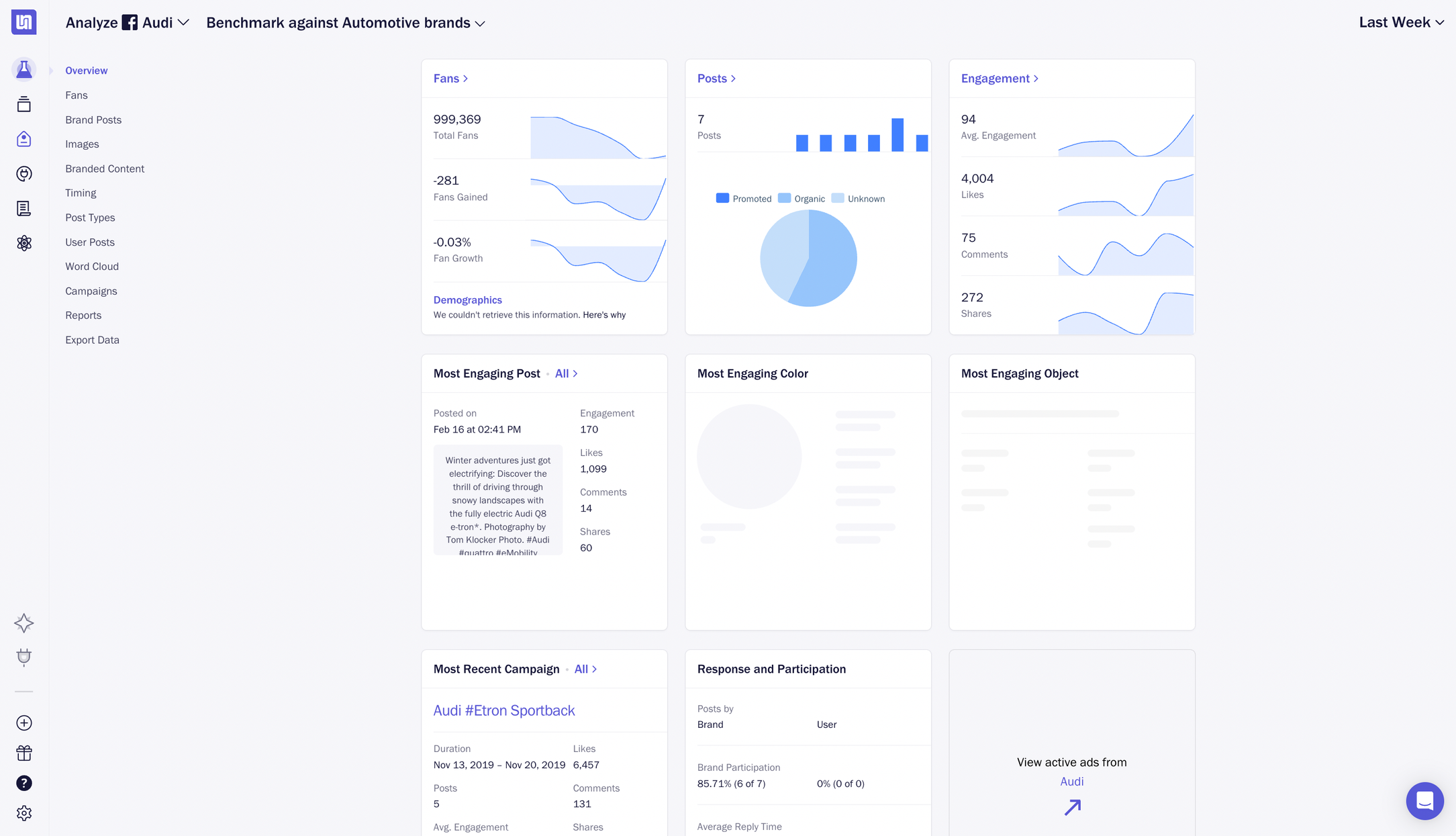The height and width of the screenshot is (836, 1456).
Task: Click the add plus circle icon
Action: click(24, 723)
